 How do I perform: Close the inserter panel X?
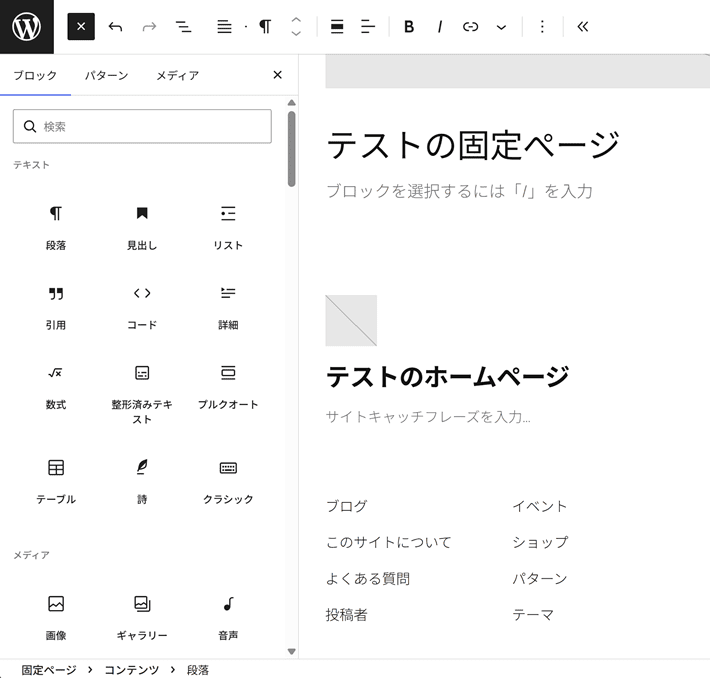click(x=278, y=75)
